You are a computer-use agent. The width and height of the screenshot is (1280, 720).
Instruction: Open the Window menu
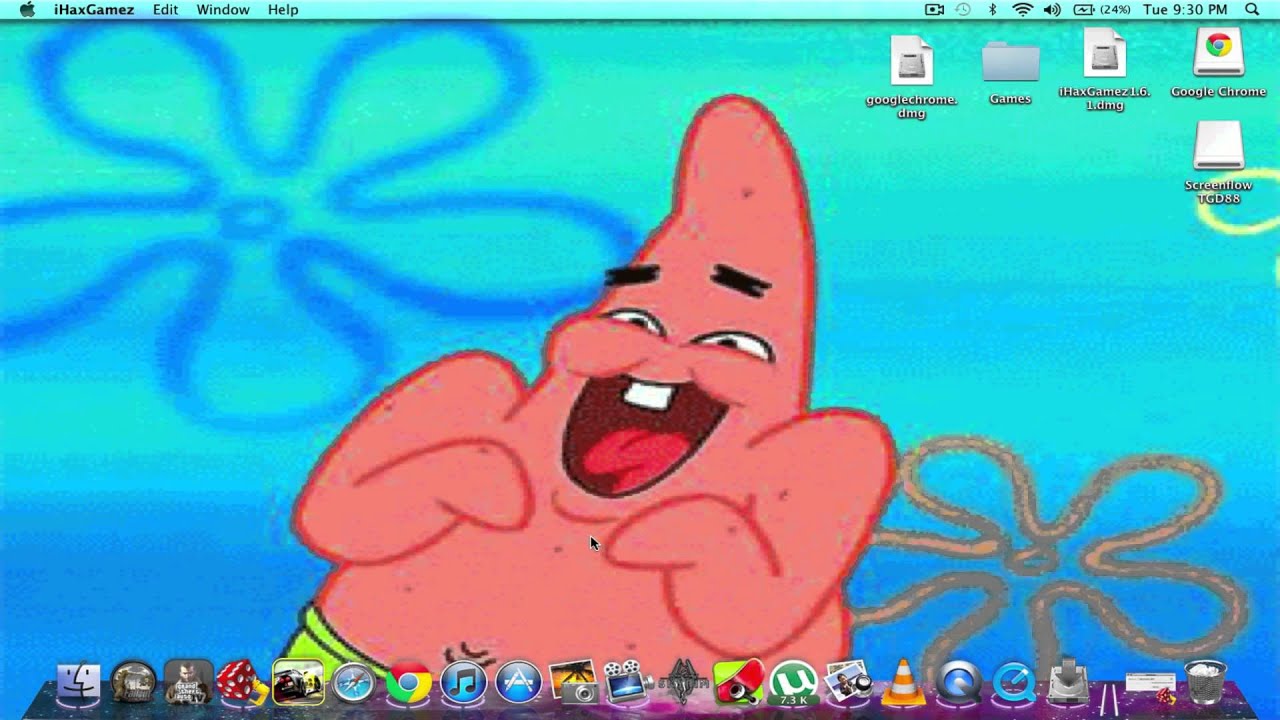tap(223, 9)
